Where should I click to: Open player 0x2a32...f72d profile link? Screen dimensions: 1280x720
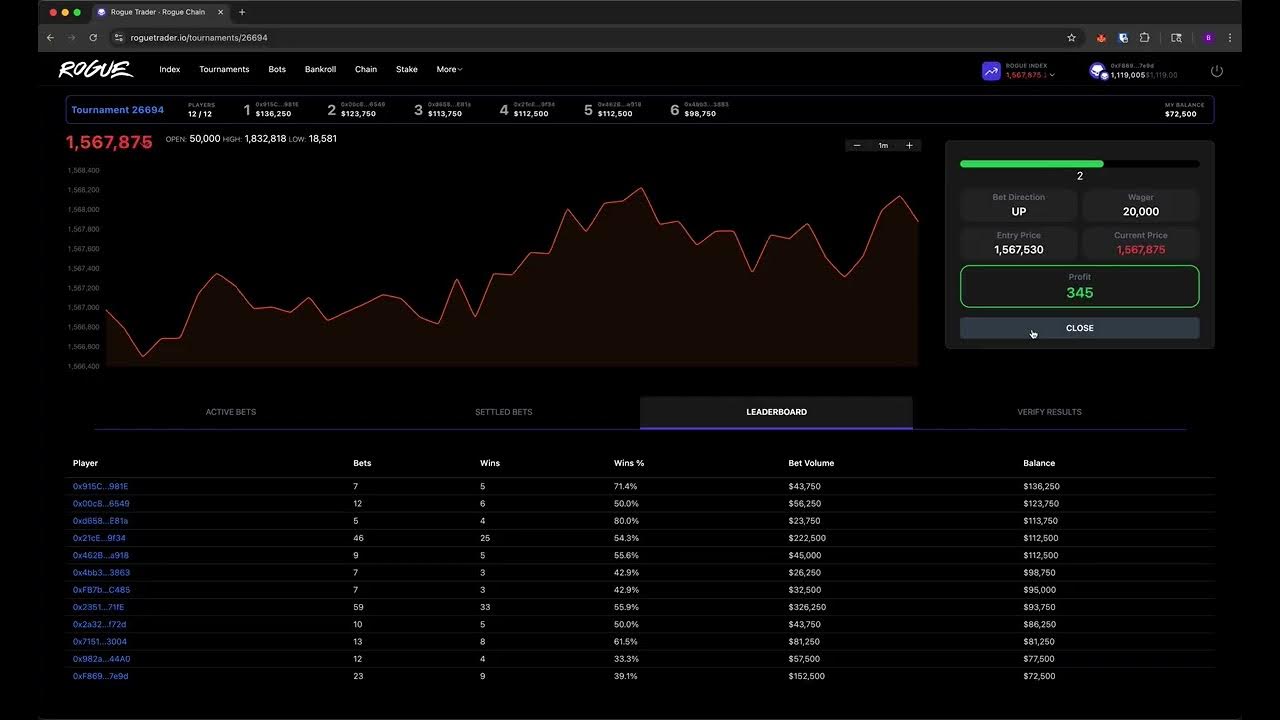point(100,624)
